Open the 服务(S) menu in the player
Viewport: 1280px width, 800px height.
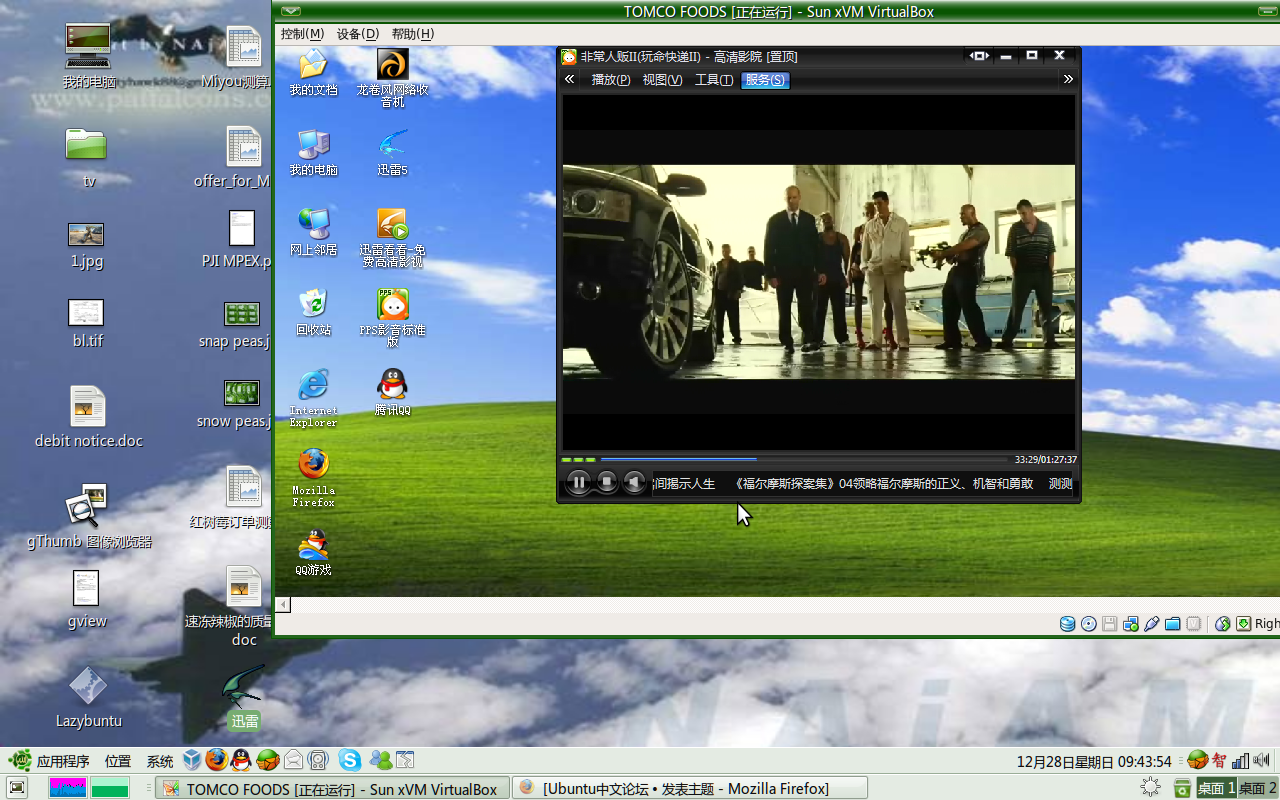765,80
